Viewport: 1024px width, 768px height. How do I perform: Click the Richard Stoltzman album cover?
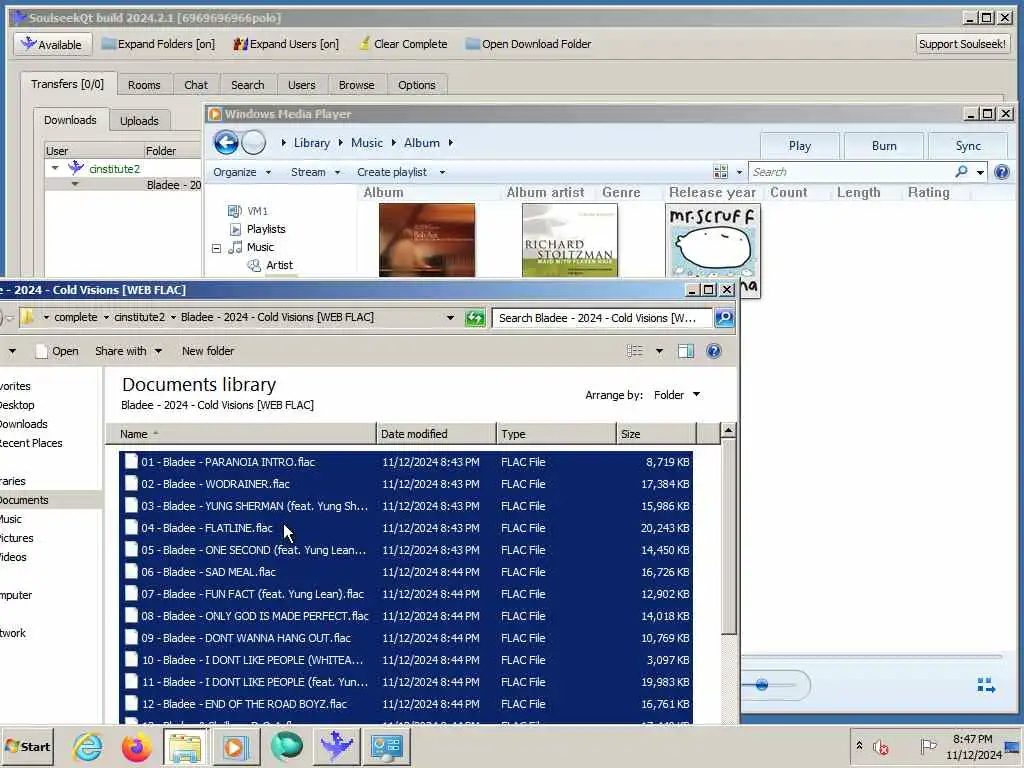pyautogui.click(x=569, y=240)
